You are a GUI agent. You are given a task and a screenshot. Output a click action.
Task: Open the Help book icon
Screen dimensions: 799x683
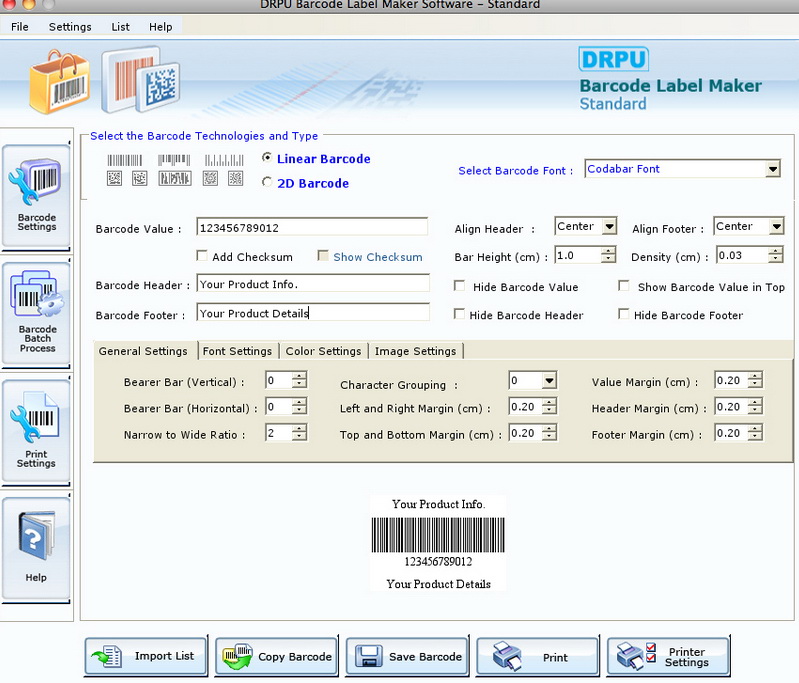(36, 548)
